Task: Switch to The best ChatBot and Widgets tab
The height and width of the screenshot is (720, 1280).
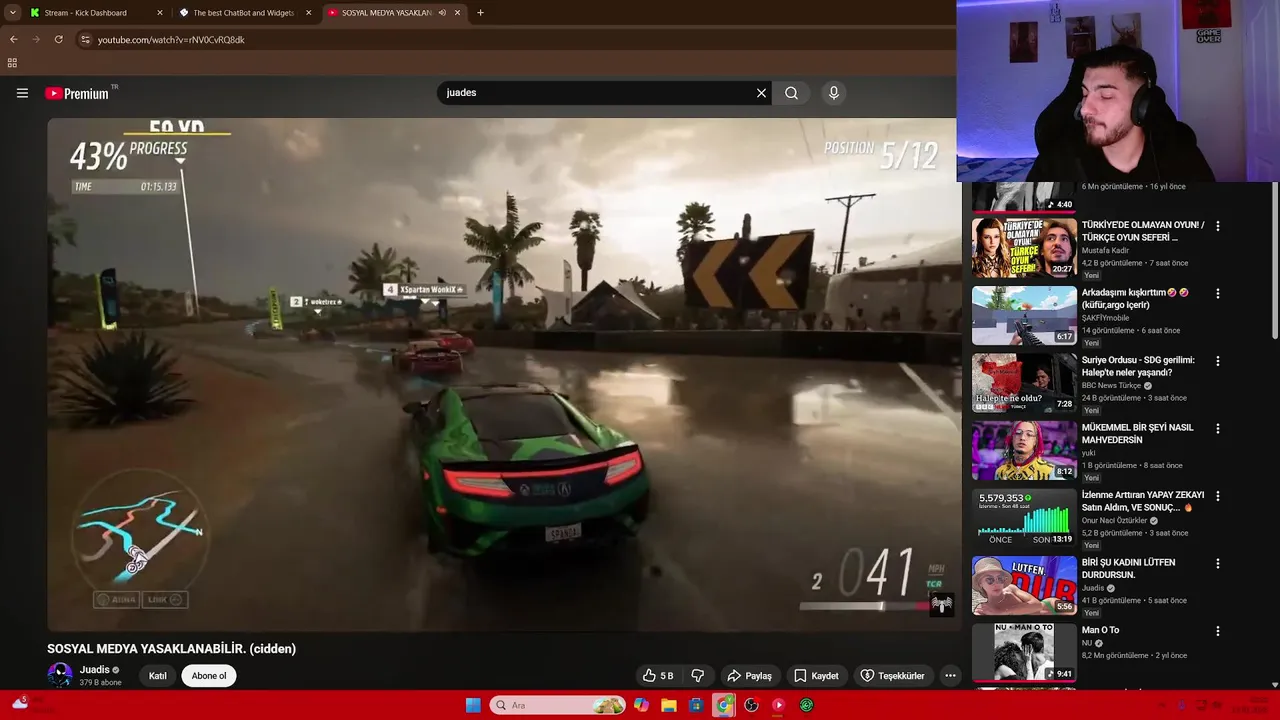Action: click(244, 13)
